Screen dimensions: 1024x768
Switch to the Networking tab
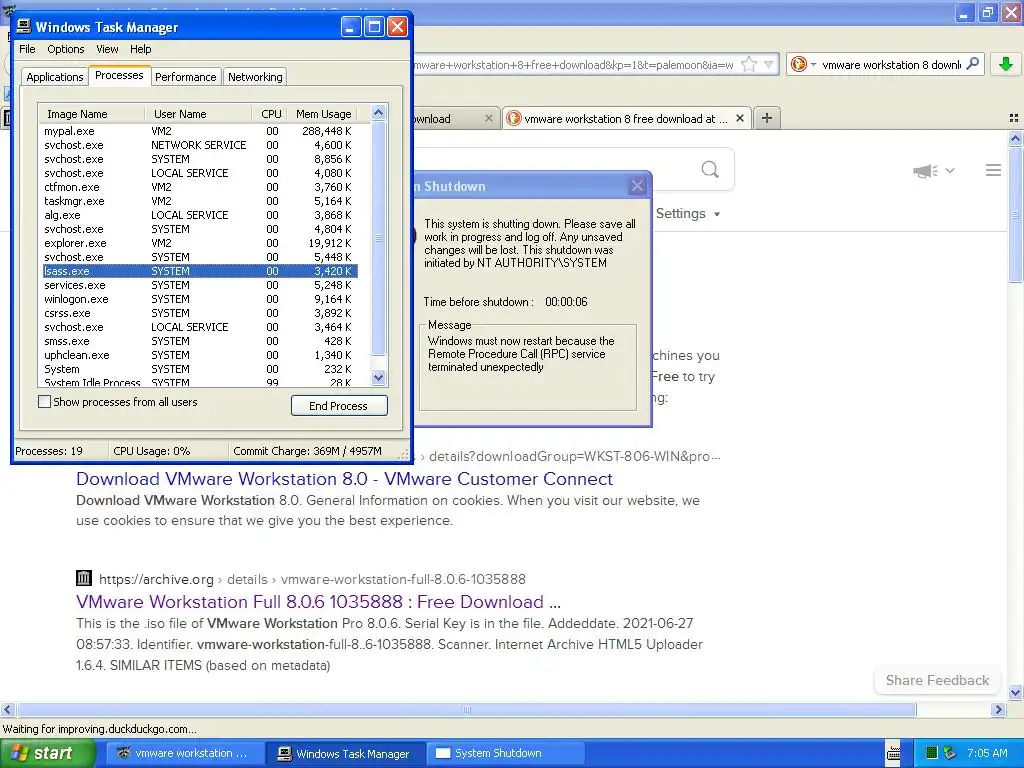point(255,77)
